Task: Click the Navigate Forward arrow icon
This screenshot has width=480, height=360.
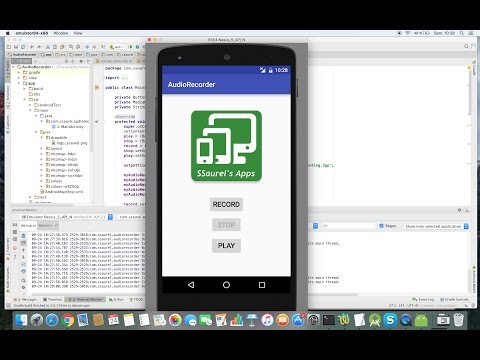Action: (x=94, y=47)
